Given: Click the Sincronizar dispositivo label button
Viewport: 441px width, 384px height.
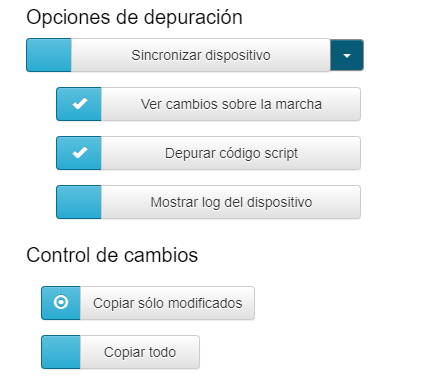Looking at the screenshot, I should pyautogui.click(x=201, y=55).
